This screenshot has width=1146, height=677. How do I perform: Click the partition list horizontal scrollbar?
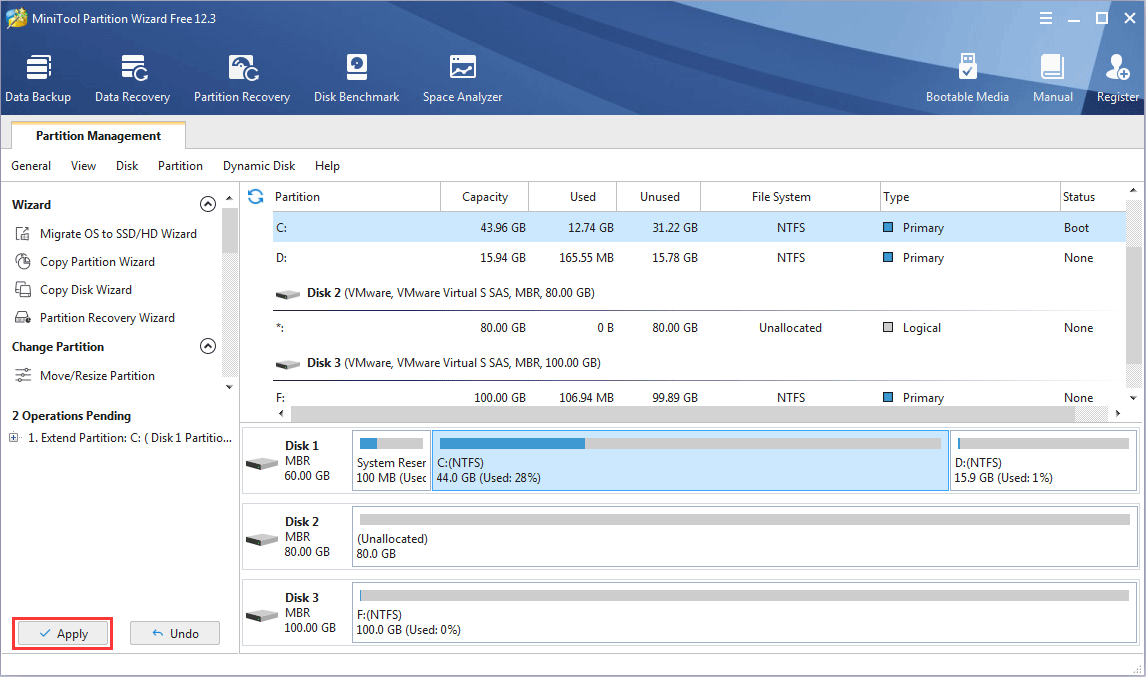click(683, 414)
